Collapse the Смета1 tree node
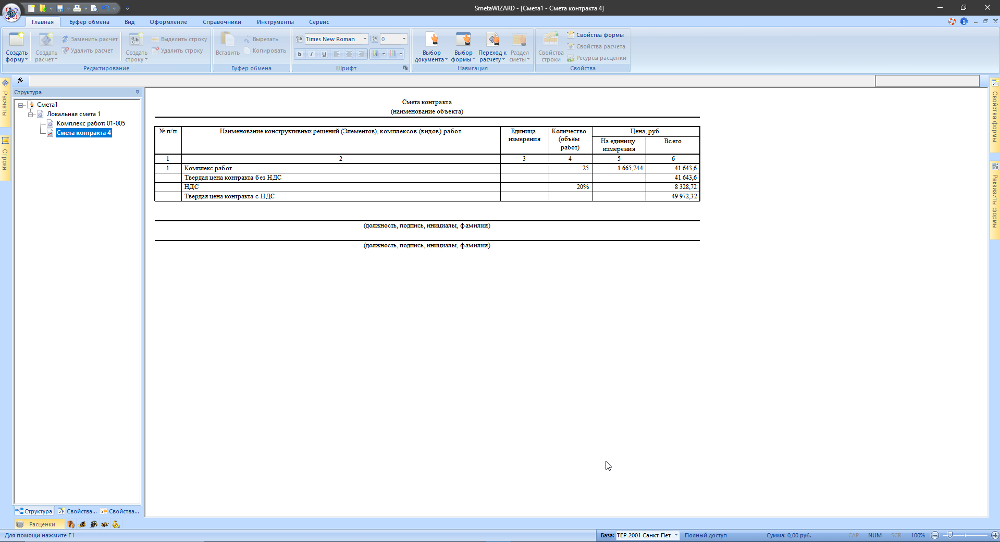1000x542 pixels. 21,105
